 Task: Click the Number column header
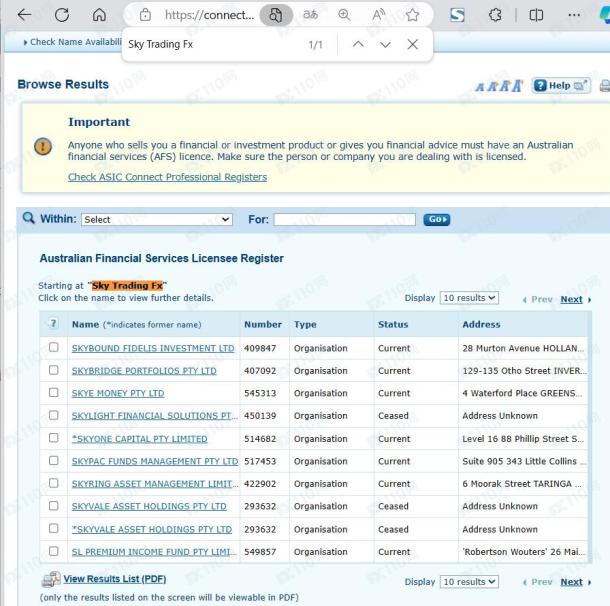pos(263,324)
